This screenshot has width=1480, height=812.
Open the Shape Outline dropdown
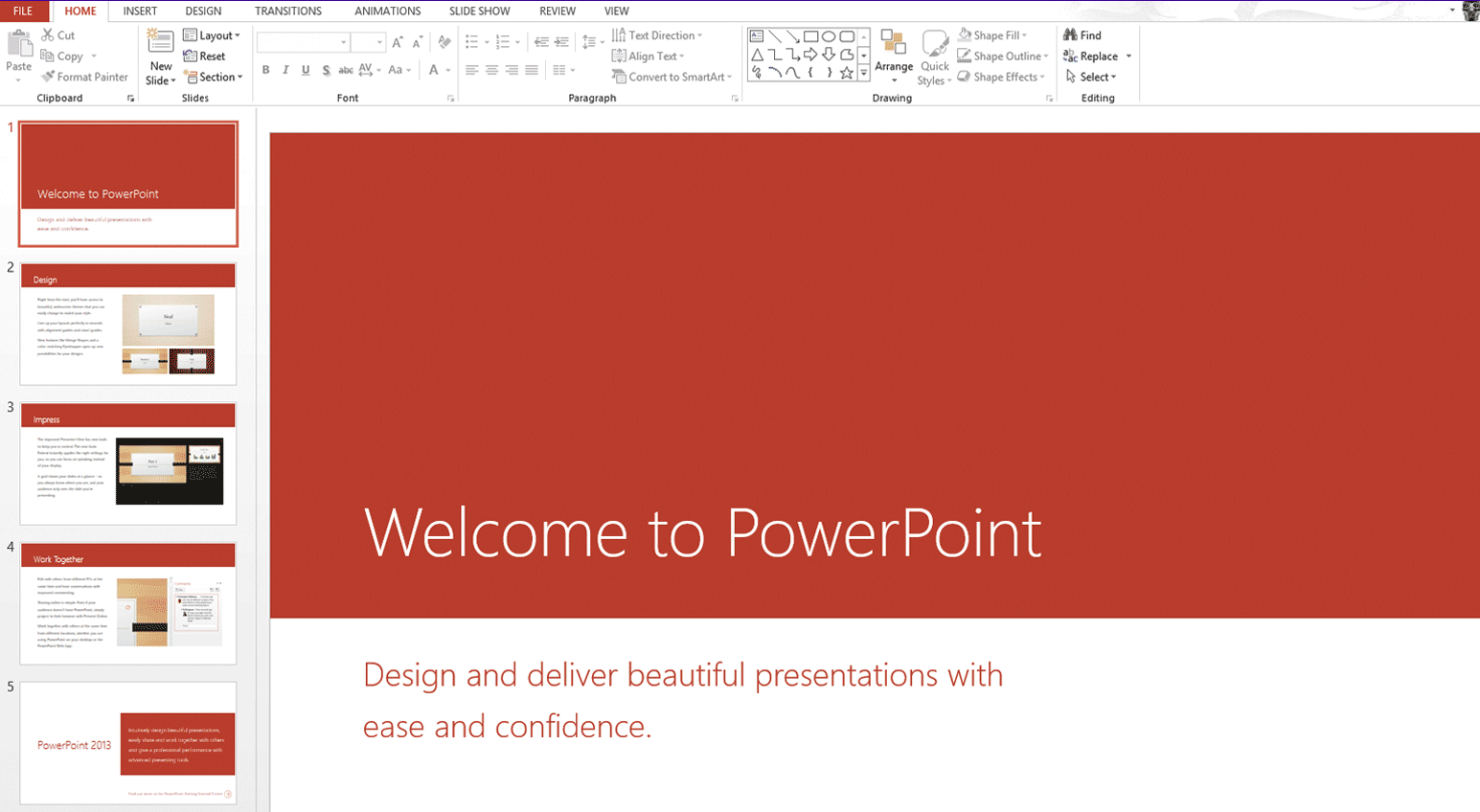click(x=1003, y=56)
